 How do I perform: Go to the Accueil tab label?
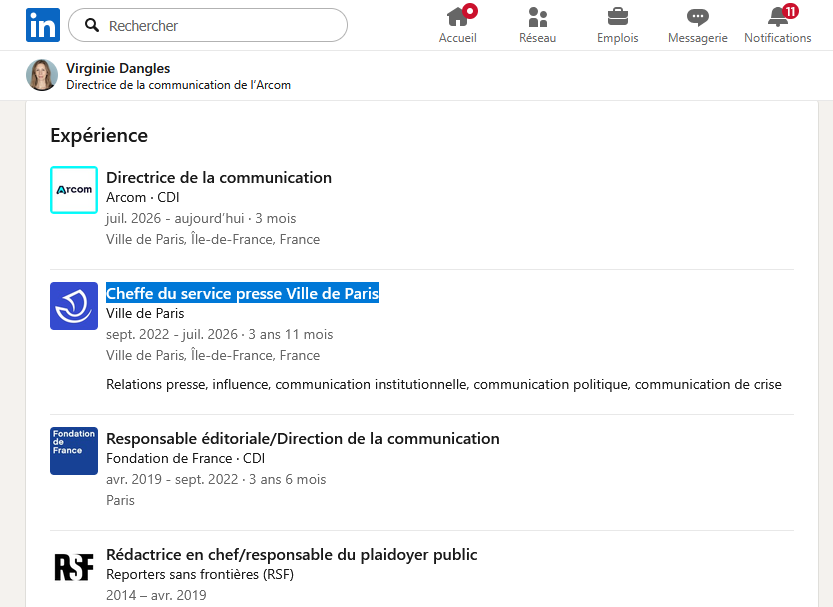tap(457, 38)
